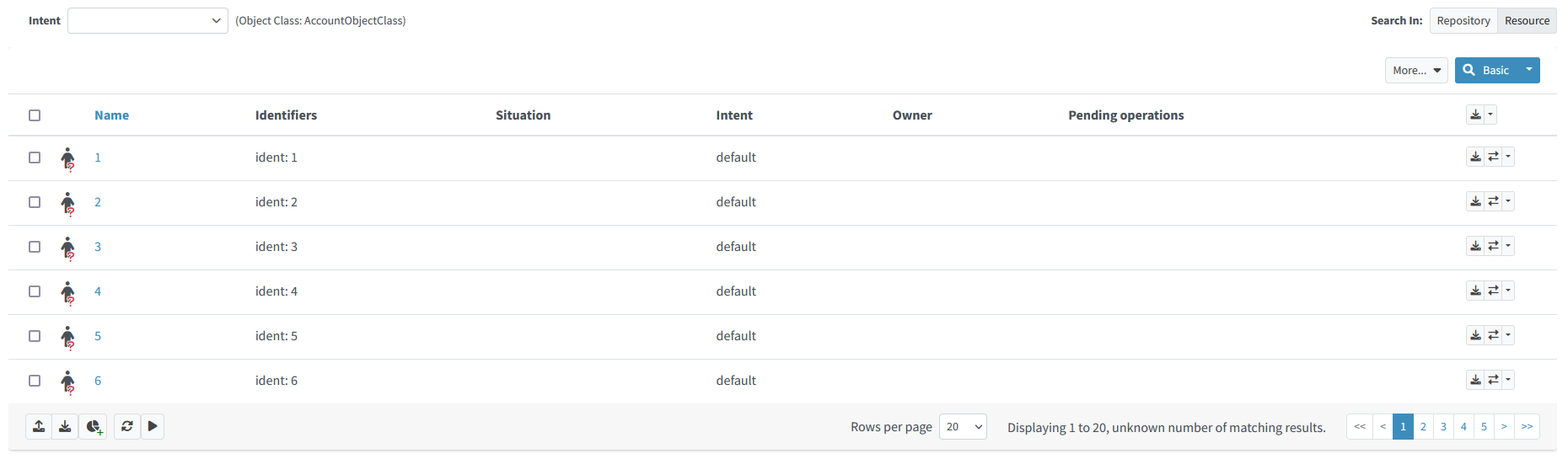Image resolution: width=1568 pixels, height=459 pixels.
Task: Click the download icon in the bottom toolbar
Action: (65, 427)
